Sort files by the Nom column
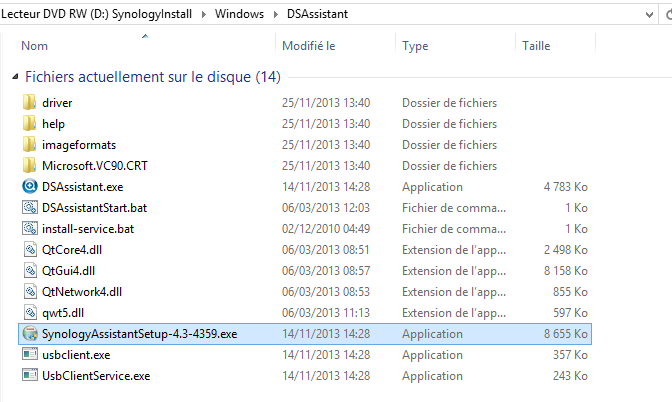 pyautogui.click(x=34, y=45)
